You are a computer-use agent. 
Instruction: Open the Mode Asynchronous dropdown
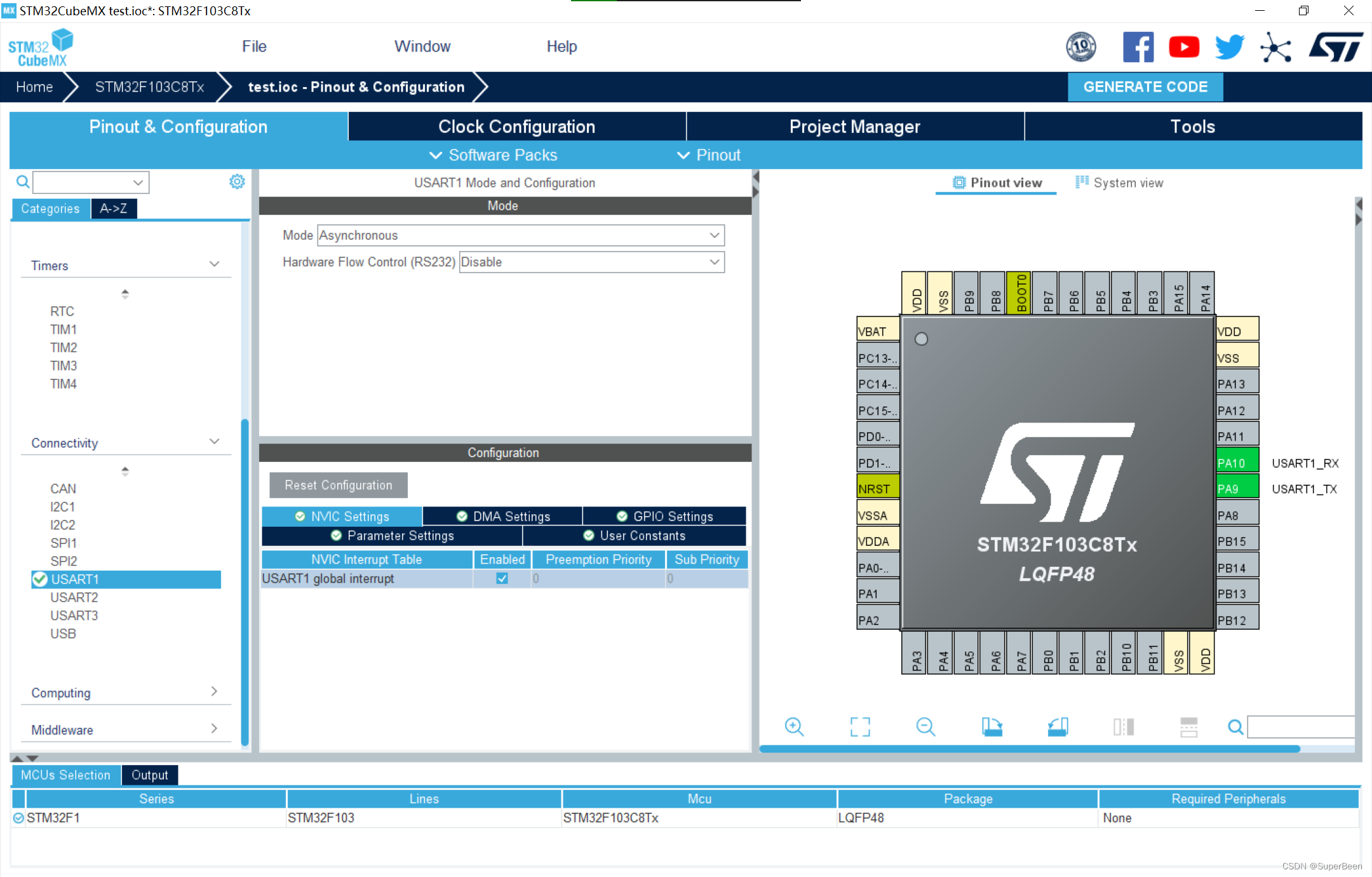(x=521, y=235)
